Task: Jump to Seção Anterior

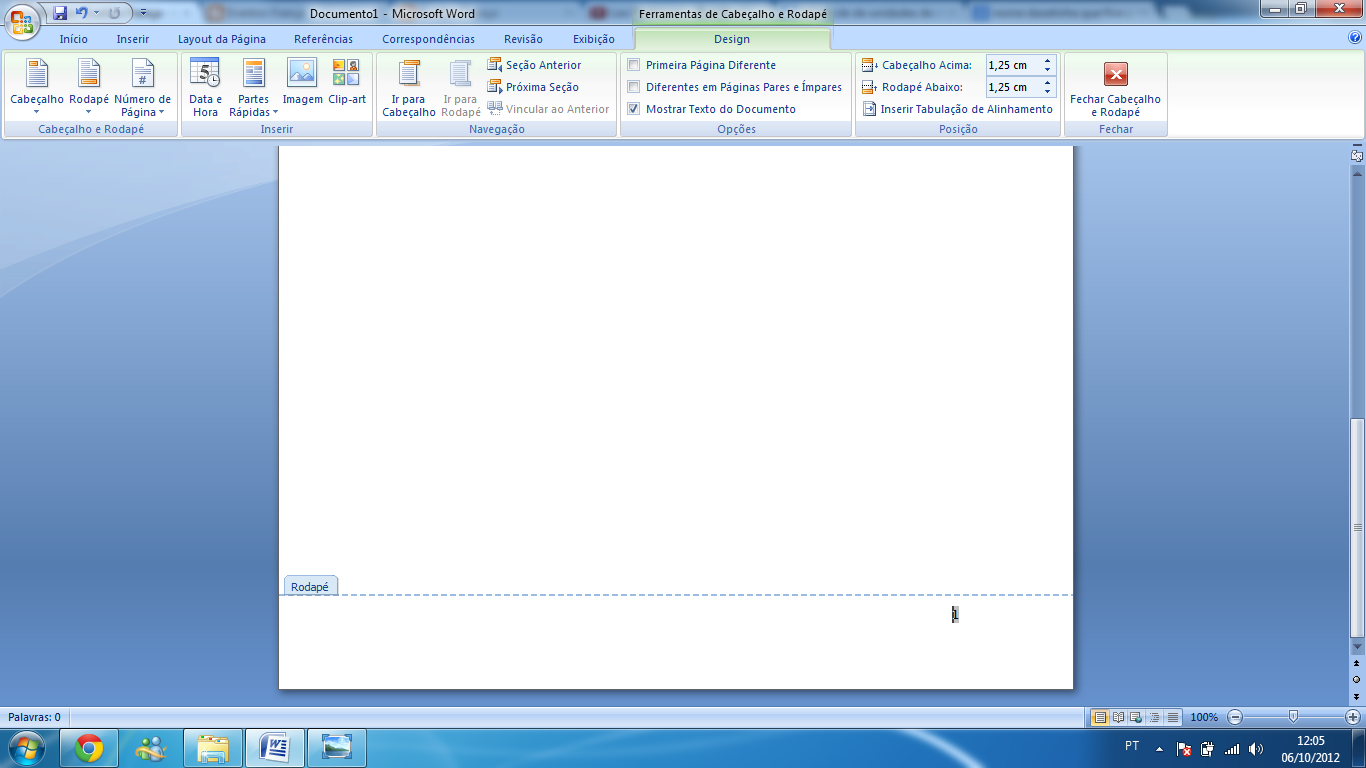Action: pyautogui.click(x=534, y=65)
